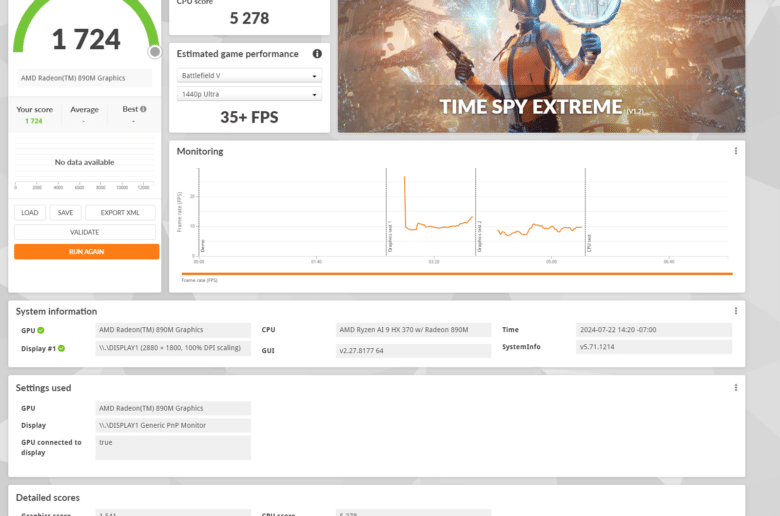Click the orange frame rate timeline bar

point(457,274)
